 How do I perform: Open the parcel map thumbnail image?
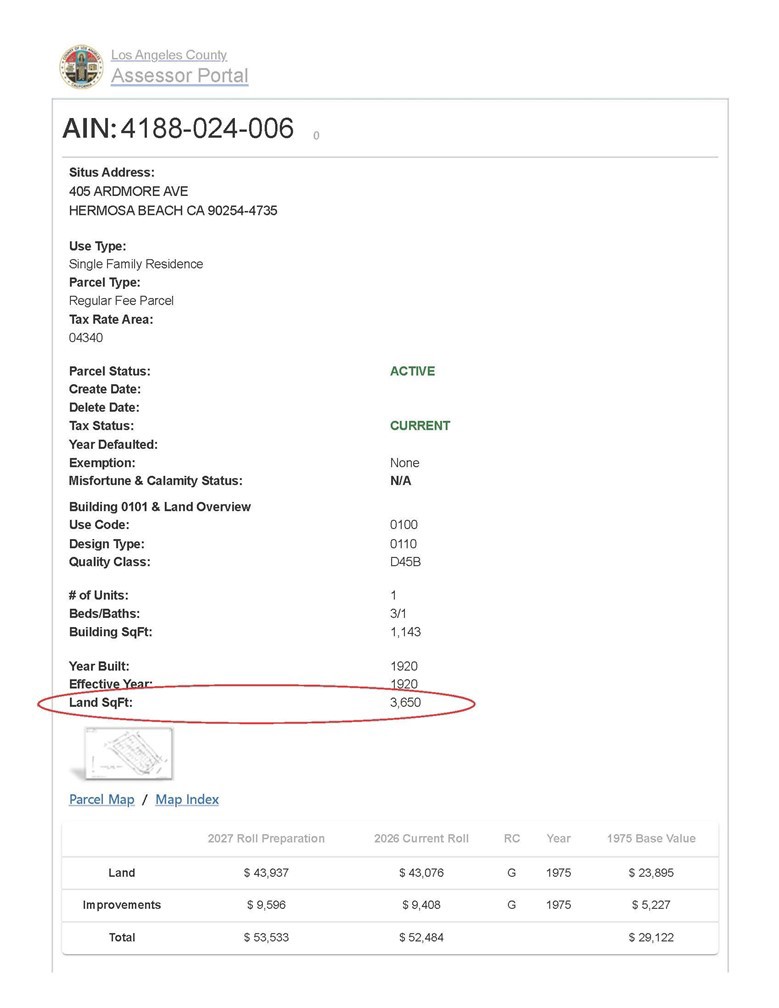coord(129,753)
